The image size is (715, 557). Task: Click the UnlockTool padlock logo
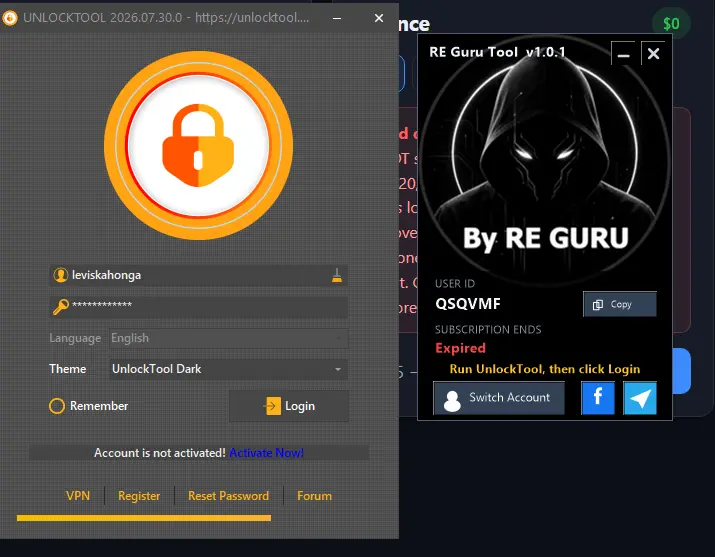(x=198, y=145)
